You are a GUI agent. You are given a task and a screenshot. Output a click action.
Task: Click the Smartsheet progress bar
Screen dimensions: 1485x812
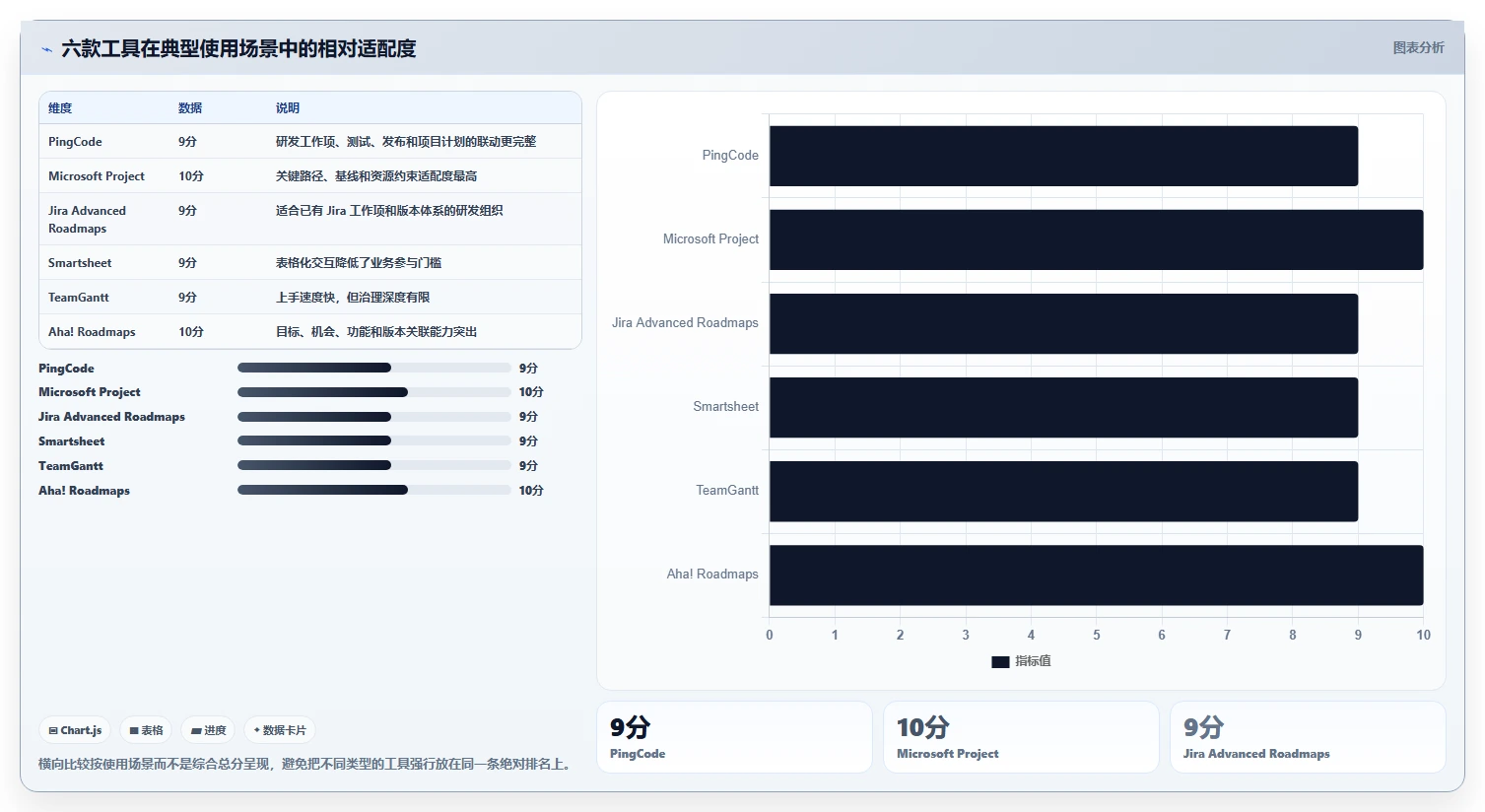[x=374, y=440]
